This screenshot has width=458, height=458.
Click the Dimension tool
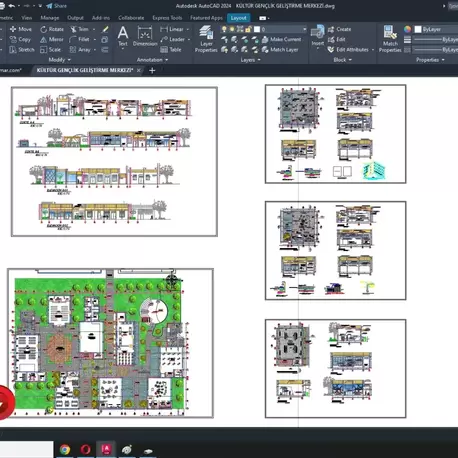click(145, 37)
